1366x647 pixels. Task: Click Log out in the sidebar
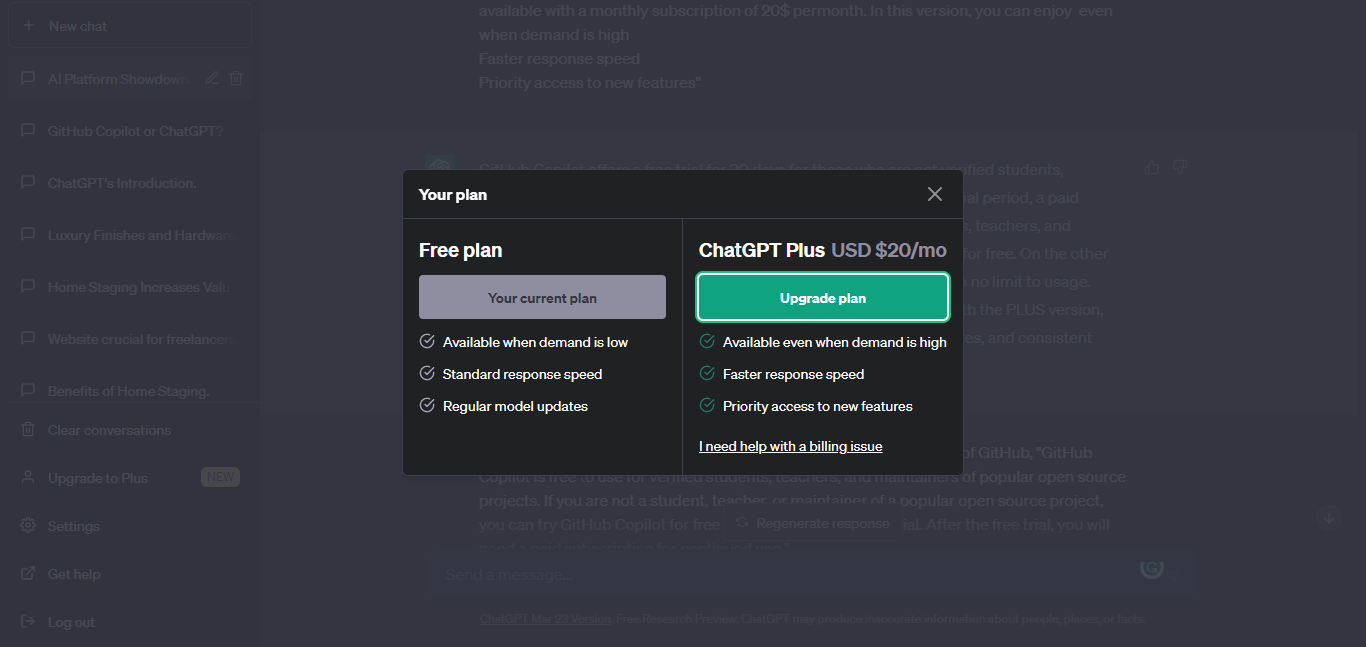(x=71, y=622)
